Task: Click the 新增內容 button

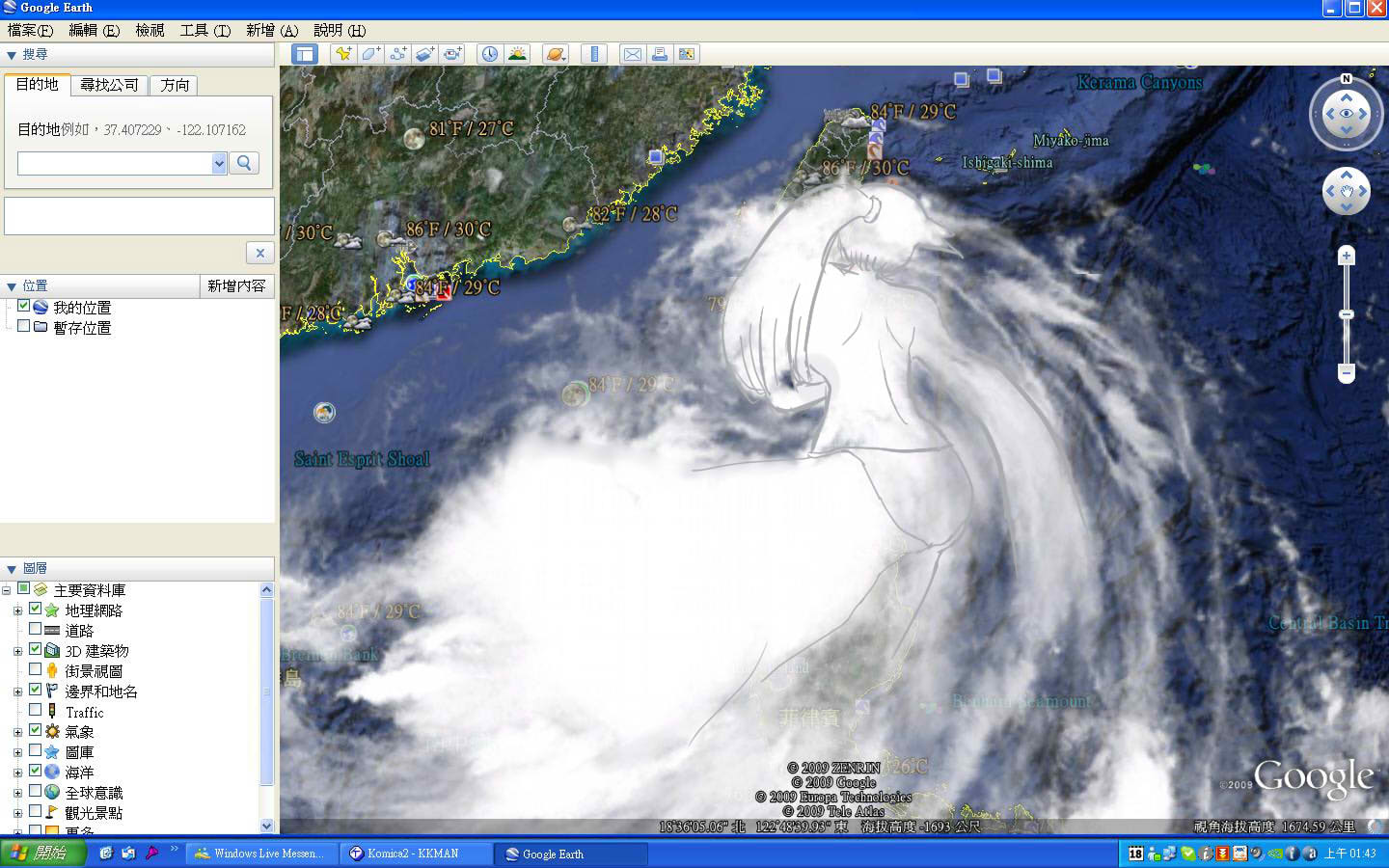Action: coord(236,285)
